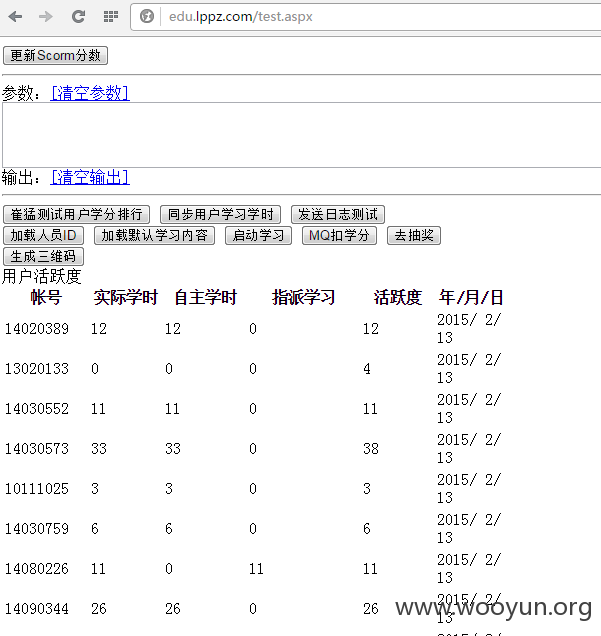This screenshot has width=601, height=636.
Task: Click the MQ扣学分 button
Action: click(339, 235)
